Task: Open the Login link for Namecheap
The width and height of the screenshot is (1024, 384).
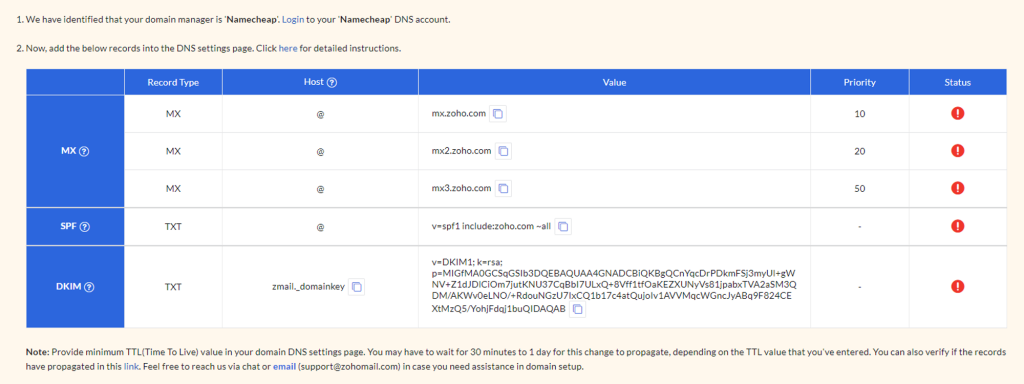Action: coord(293,20)
